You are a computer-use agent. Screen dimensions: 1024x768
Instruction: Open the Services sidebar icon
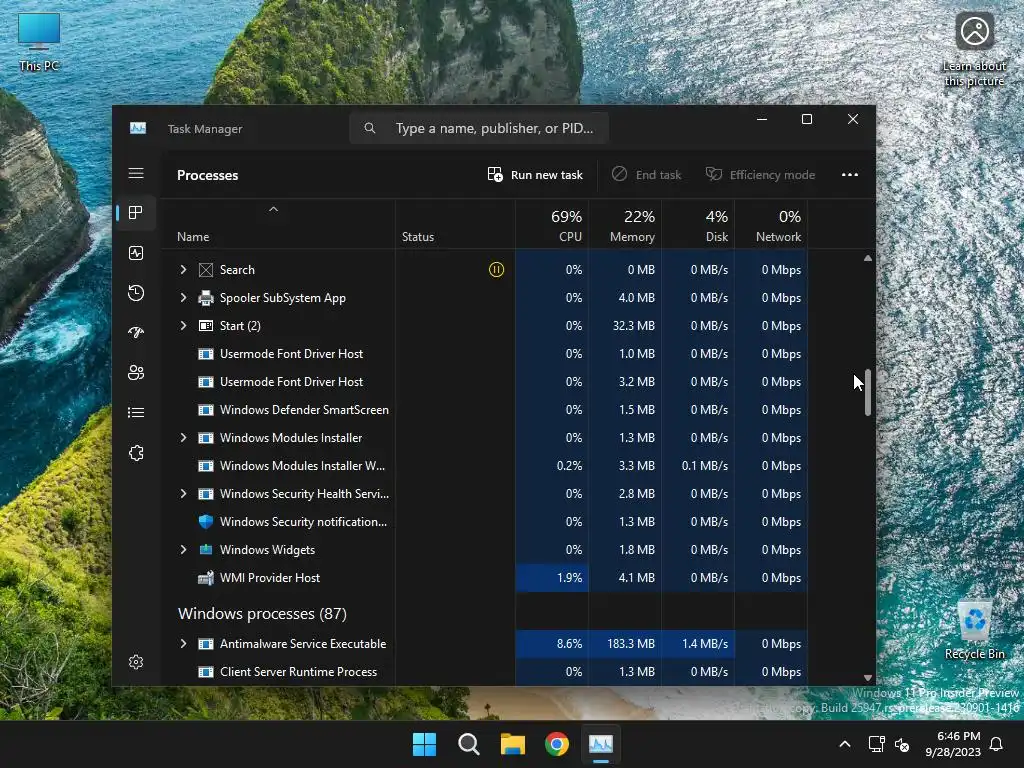tap(136, 453)
